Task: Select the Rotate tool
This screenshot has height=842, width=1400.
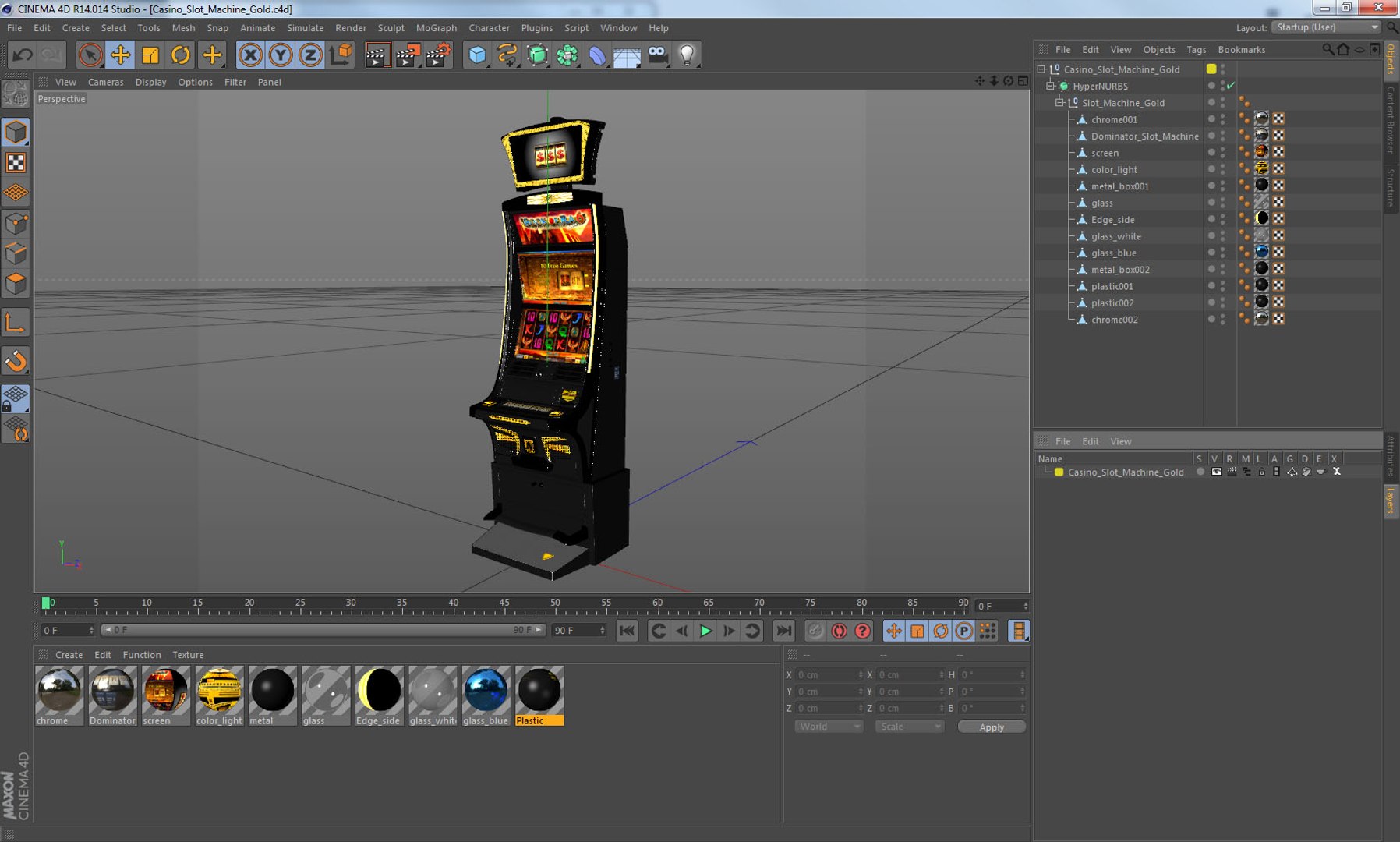Action: click(x=181, y=55)
